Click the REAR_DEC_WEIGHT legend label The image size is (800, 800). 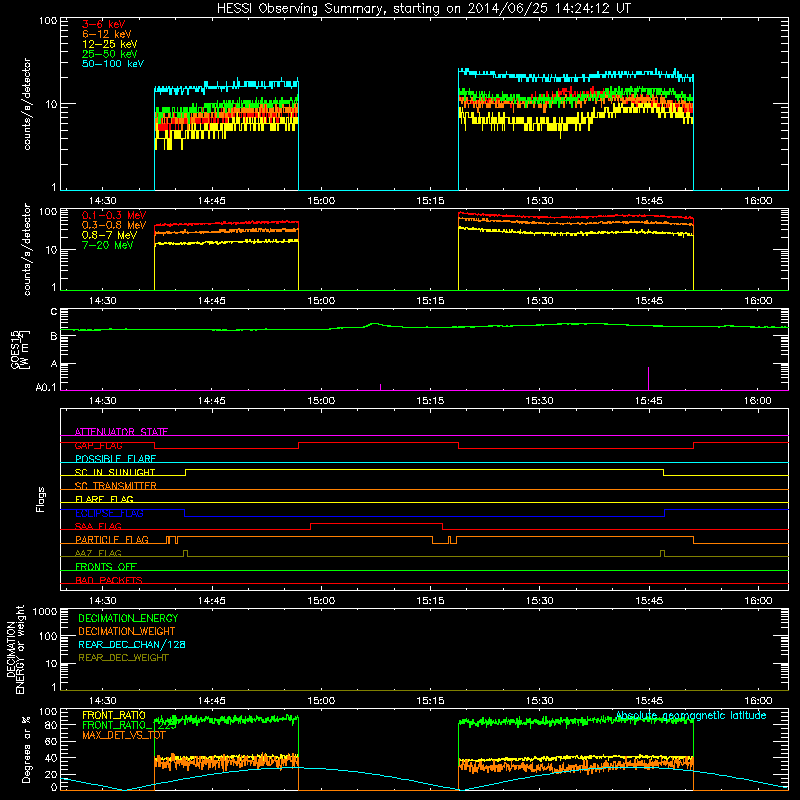click(123, 658)
